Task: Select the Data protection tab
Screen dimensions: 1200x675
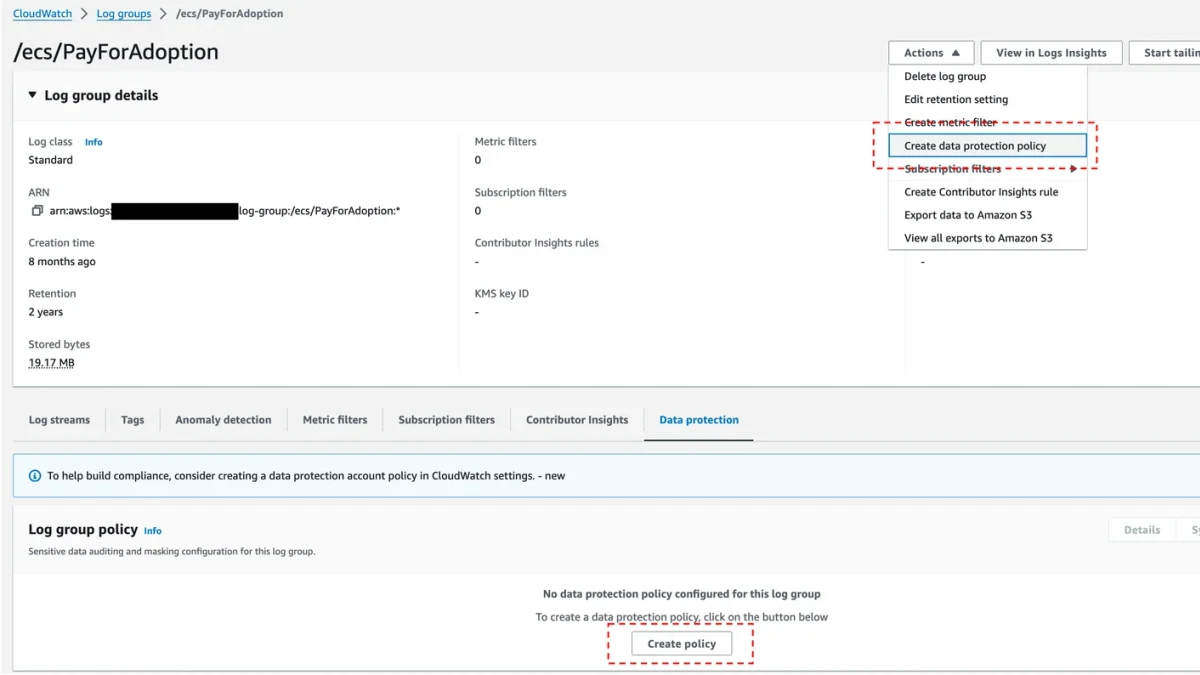Action: pos(699,420)
